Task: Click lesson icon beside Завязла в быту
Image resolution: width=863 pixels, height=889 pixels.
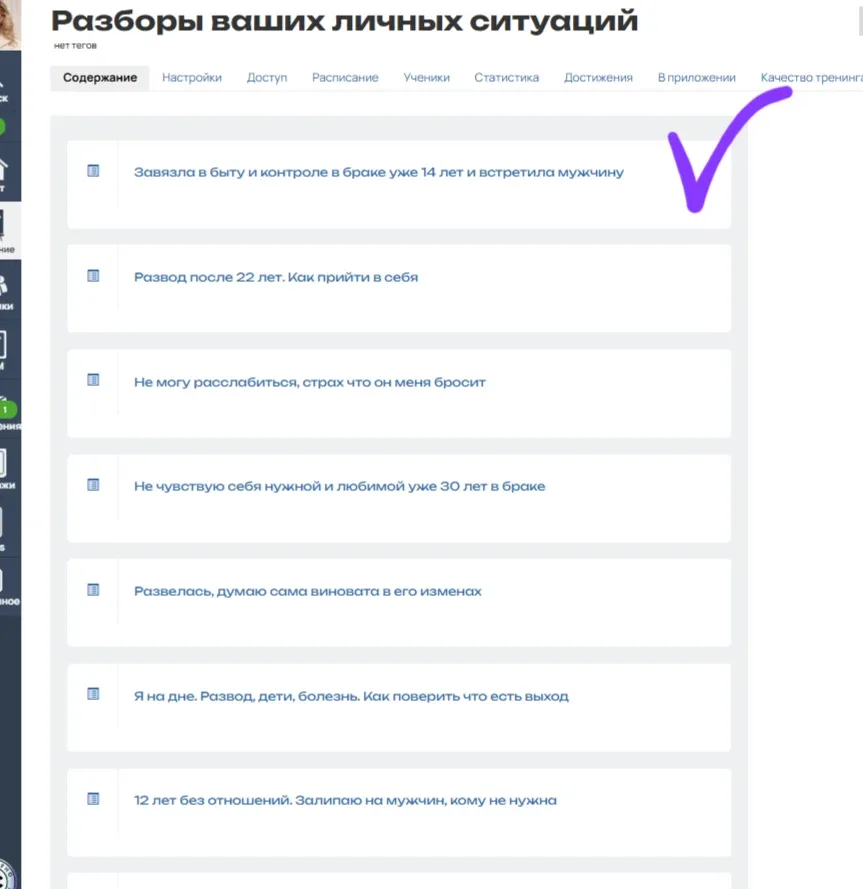Action: tap(93, 171)
